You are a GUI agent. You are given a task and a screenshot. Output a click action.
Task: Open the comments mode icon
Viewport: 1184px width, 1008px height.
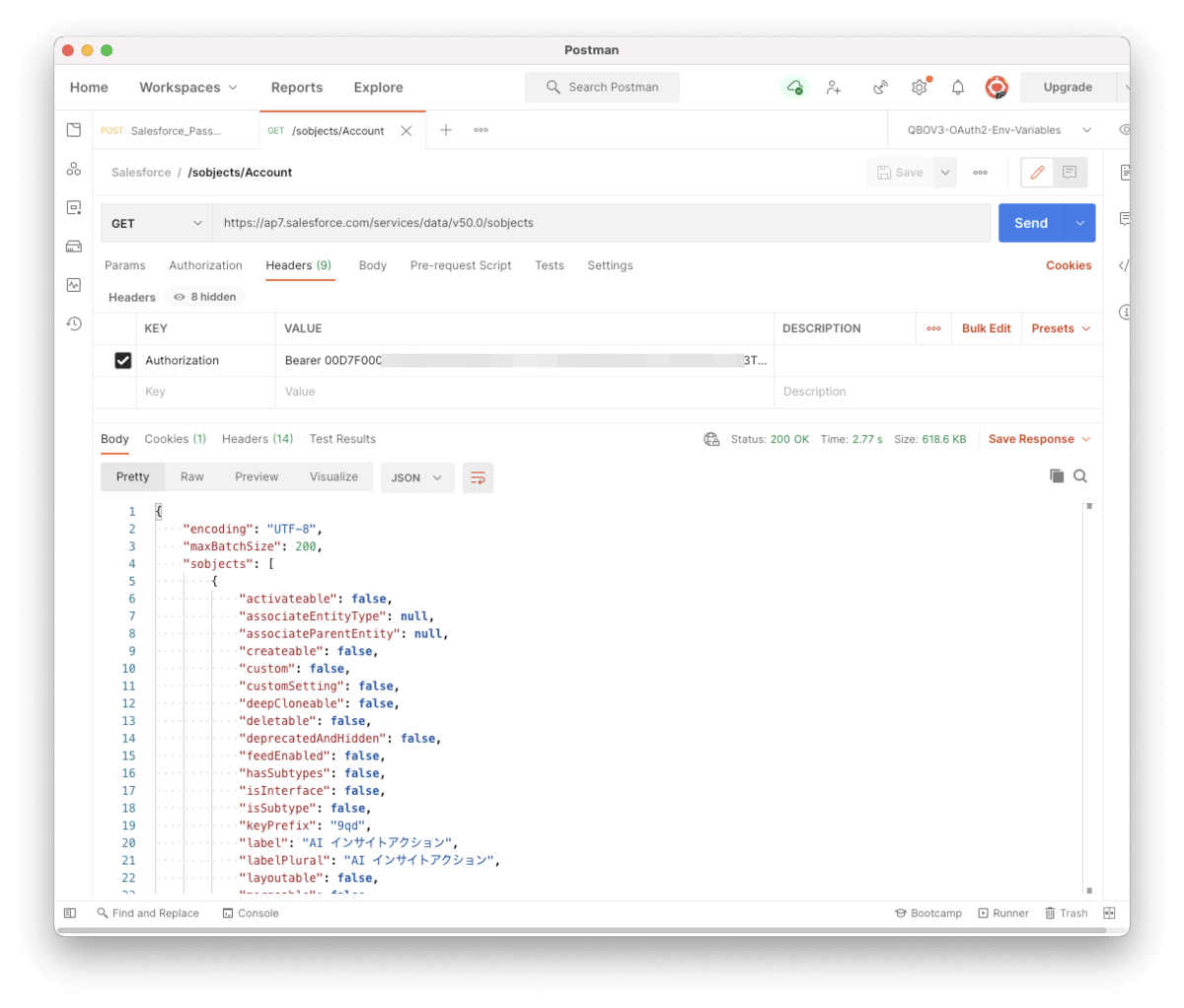[1070, 173]
